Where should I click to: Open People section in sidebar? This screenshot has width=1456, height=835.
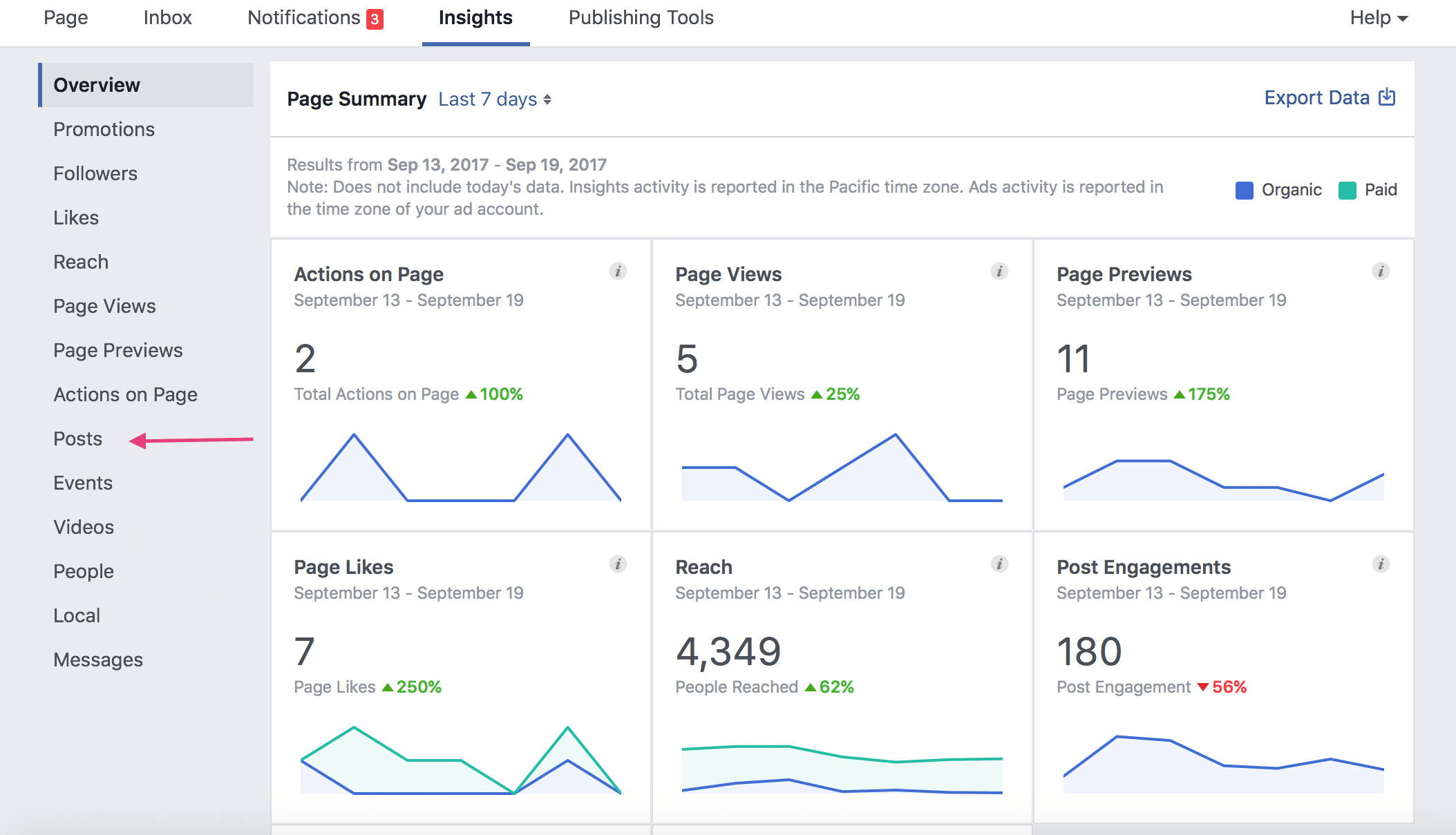click(84, 571)
